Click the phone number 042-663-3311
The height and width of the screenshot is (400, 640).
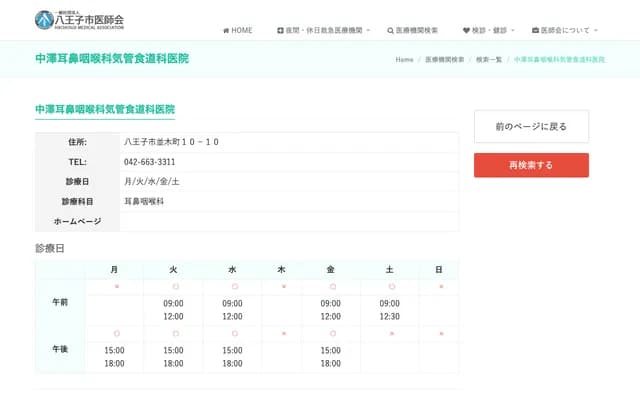tap(150, 162)
